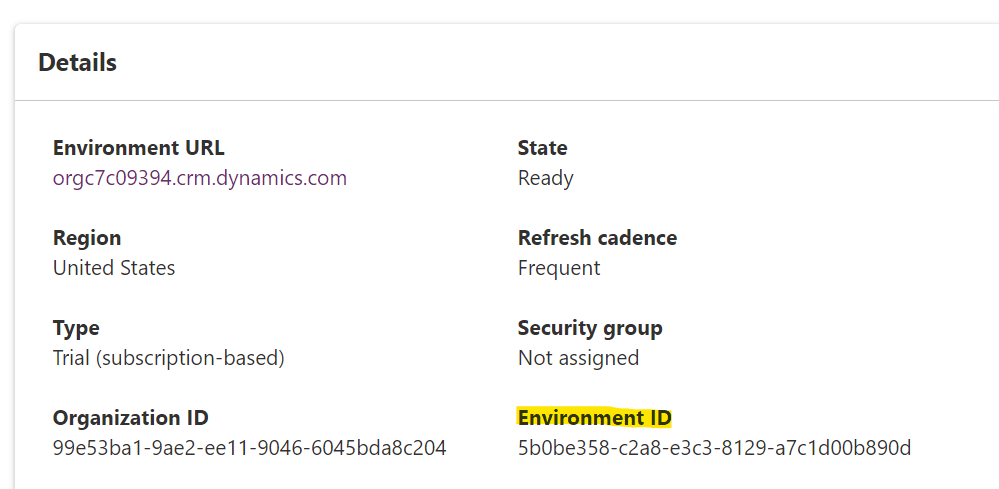Select the Trial (subscription-based) value
Screen dimensions: 999x489
click(168, 358)
